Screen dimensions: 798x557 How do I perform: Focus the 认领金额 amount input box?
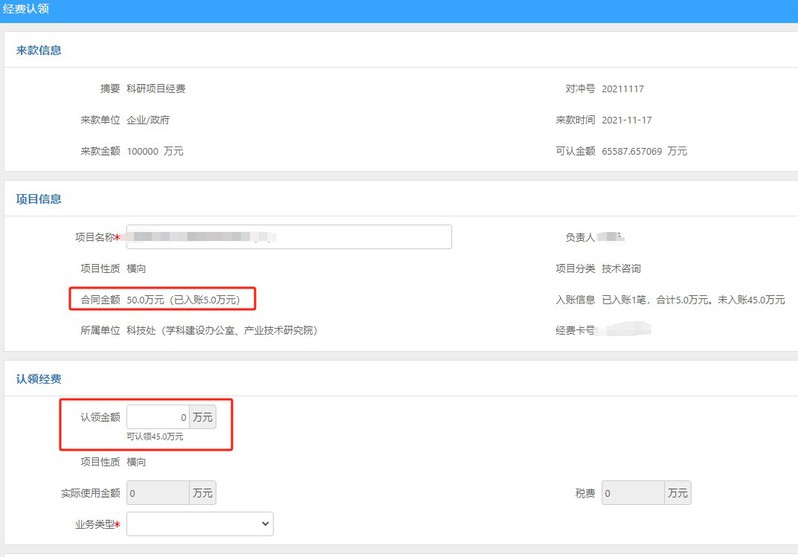coord(158,416)
